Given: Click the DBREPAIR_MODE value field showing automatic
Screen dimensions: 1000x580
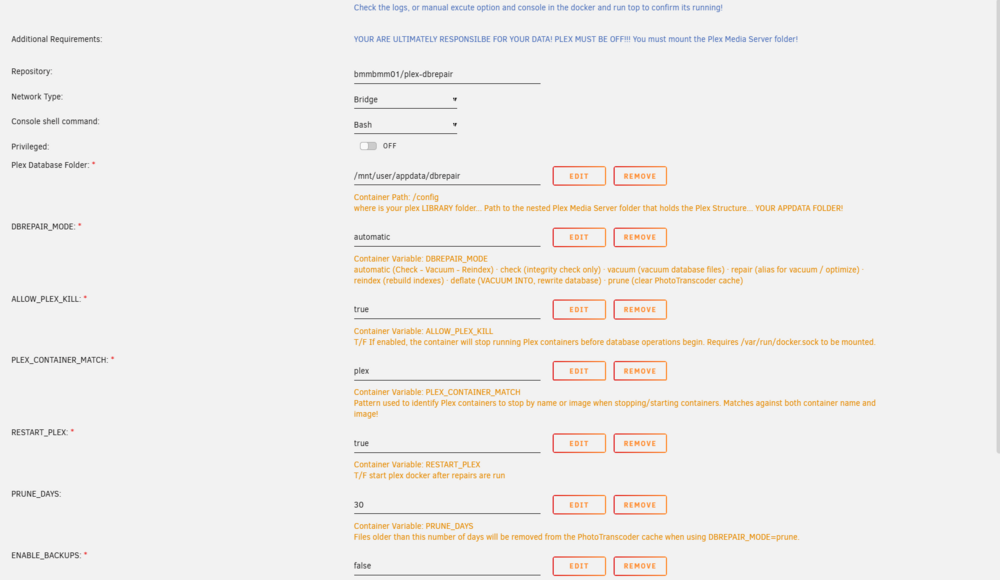Looking at the screenshot, I should point(446,237).
